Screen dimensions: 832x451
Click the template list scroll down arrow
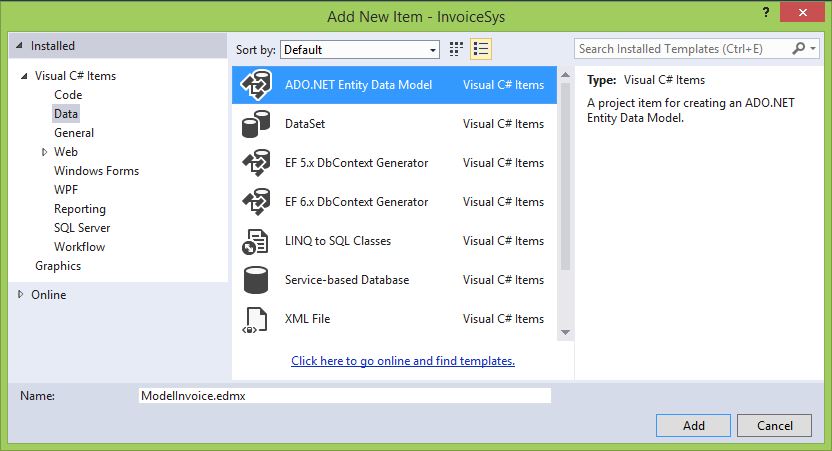[x=565, y=332]
